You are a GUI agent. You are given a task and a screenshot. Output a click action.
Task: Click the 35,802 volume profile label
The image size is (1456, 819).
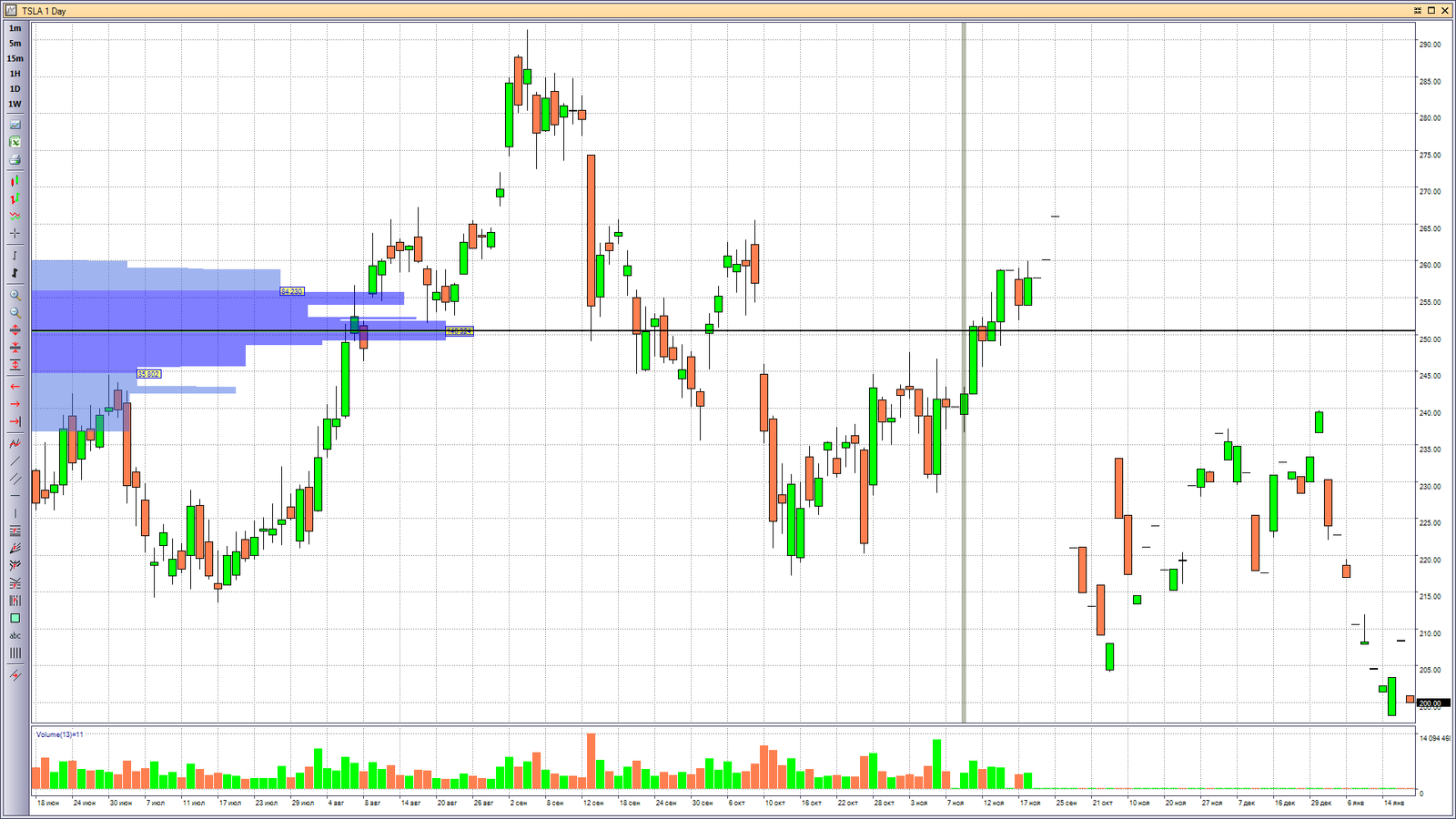pos(148,374)
